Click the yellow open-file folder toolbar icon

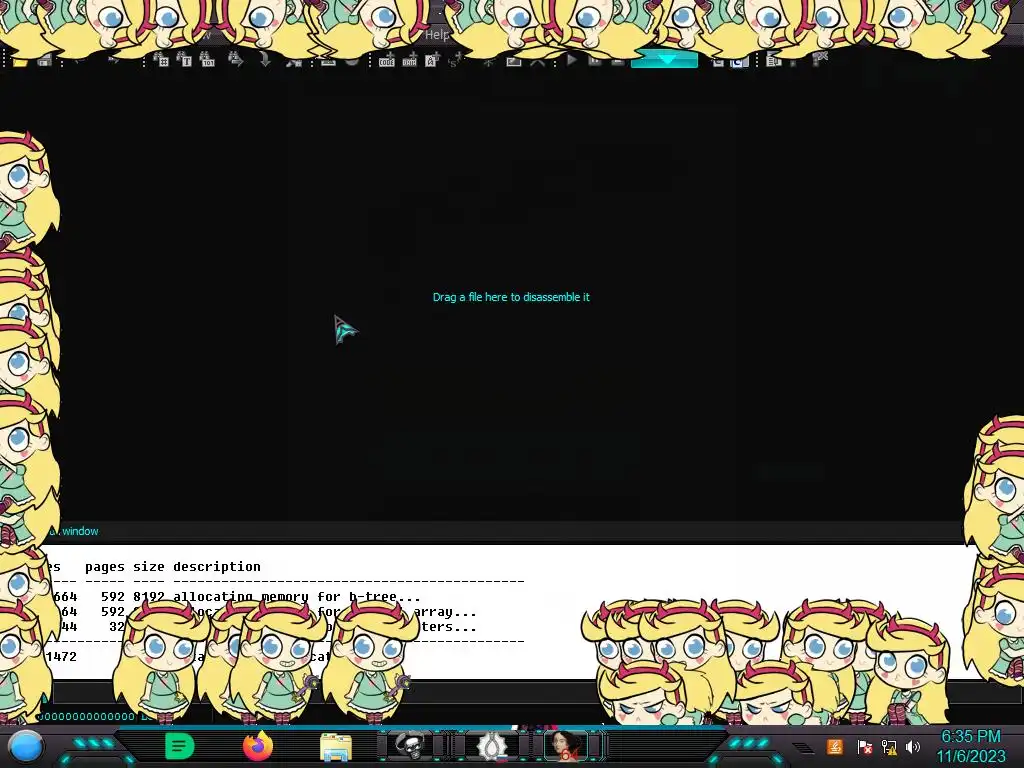pos(20,61)
